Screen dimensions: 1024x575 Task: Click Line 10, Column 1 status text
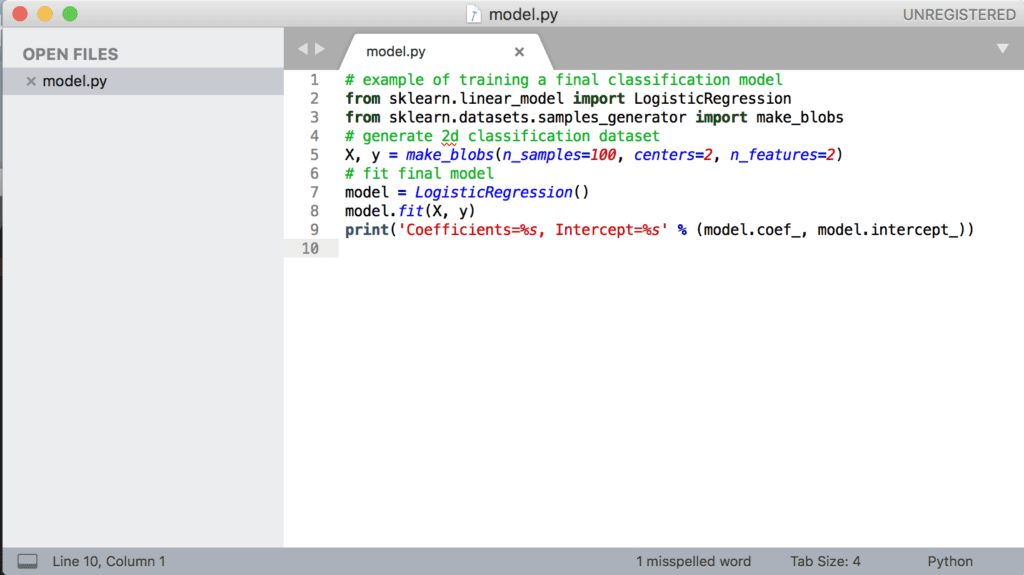pos(108,561)
